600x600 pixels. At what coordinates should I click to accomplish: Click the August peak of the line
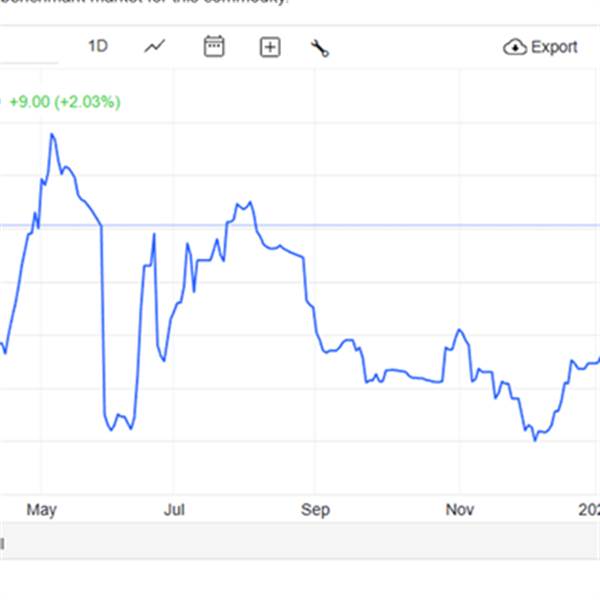(240, 203)
